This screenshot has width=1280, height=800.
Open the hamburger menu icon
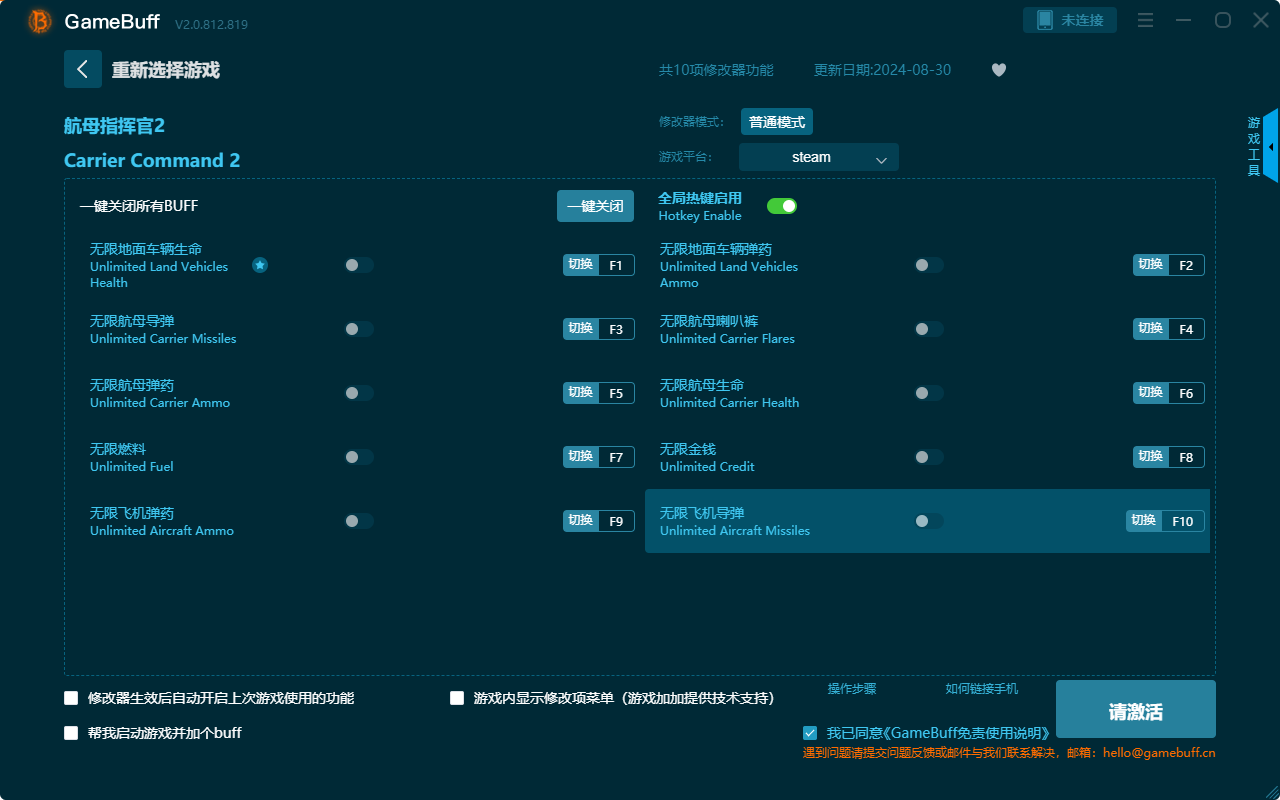coord(1145,19)
